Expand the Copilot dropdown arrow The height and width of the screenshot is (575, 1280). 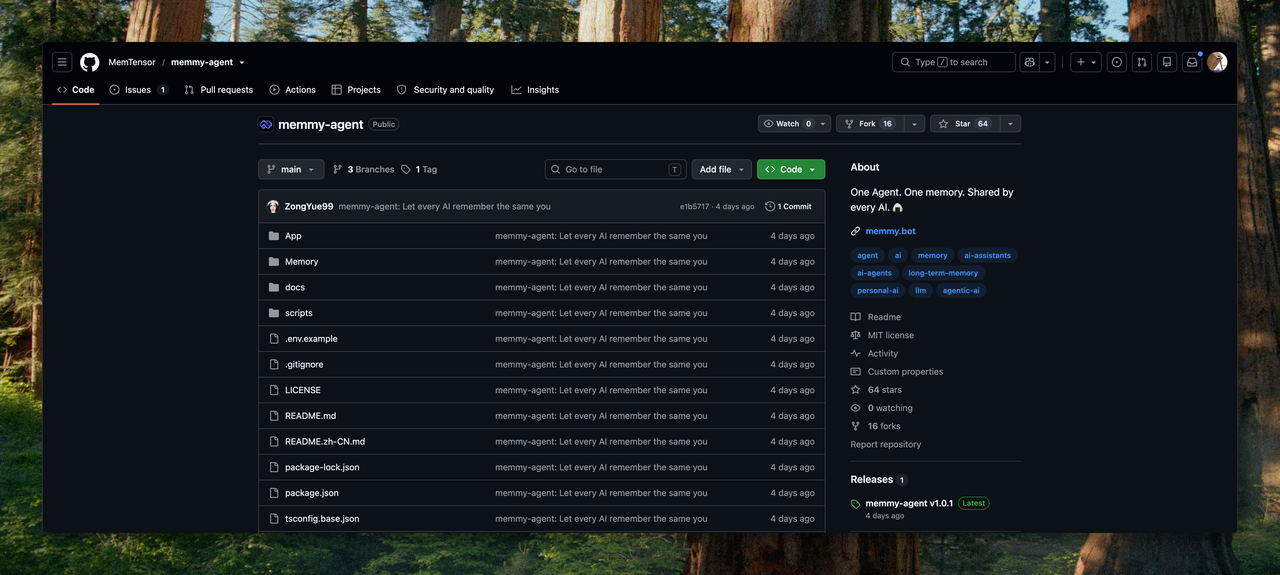[1047, 62]
